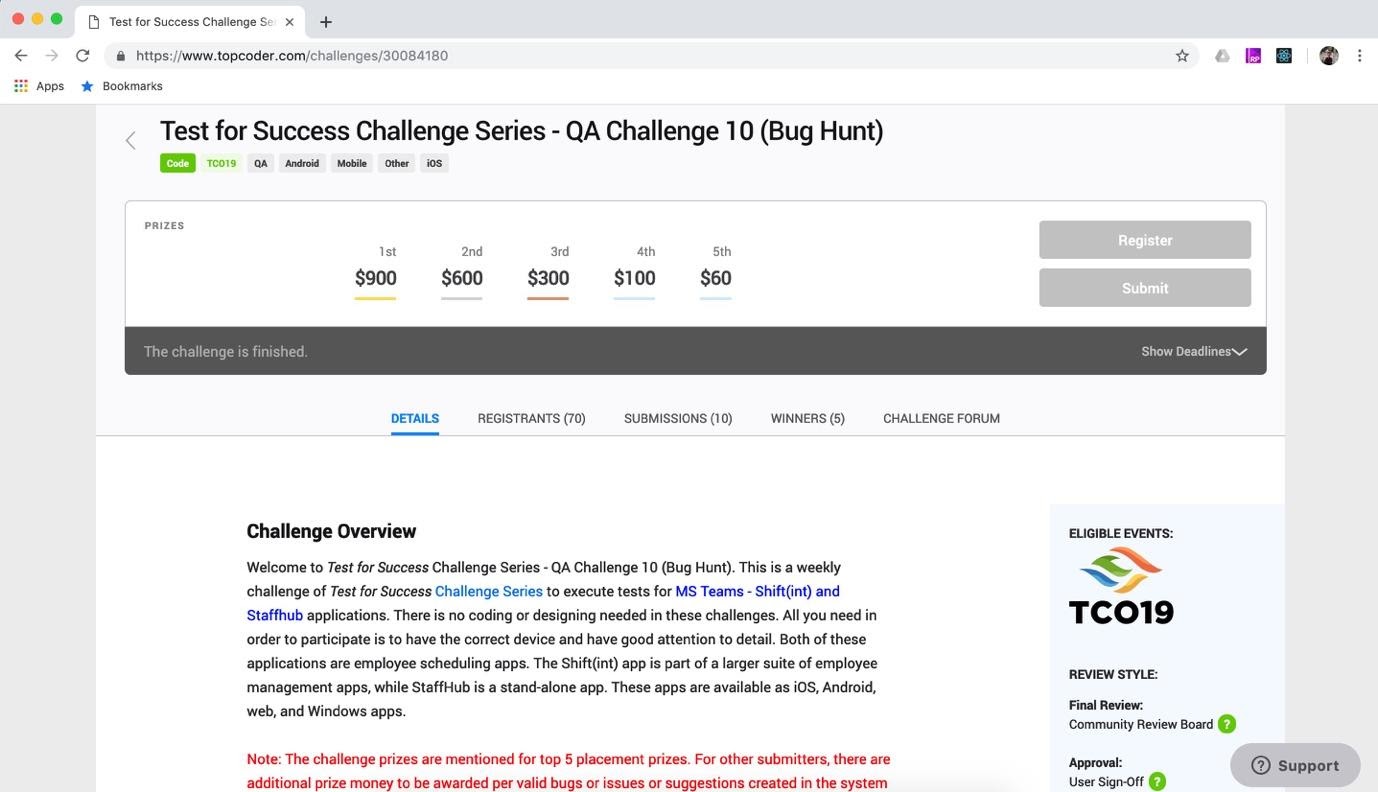Open the Submissions (10) tab
Viewport: 1378px width, 792px height.
pos(678,418)
